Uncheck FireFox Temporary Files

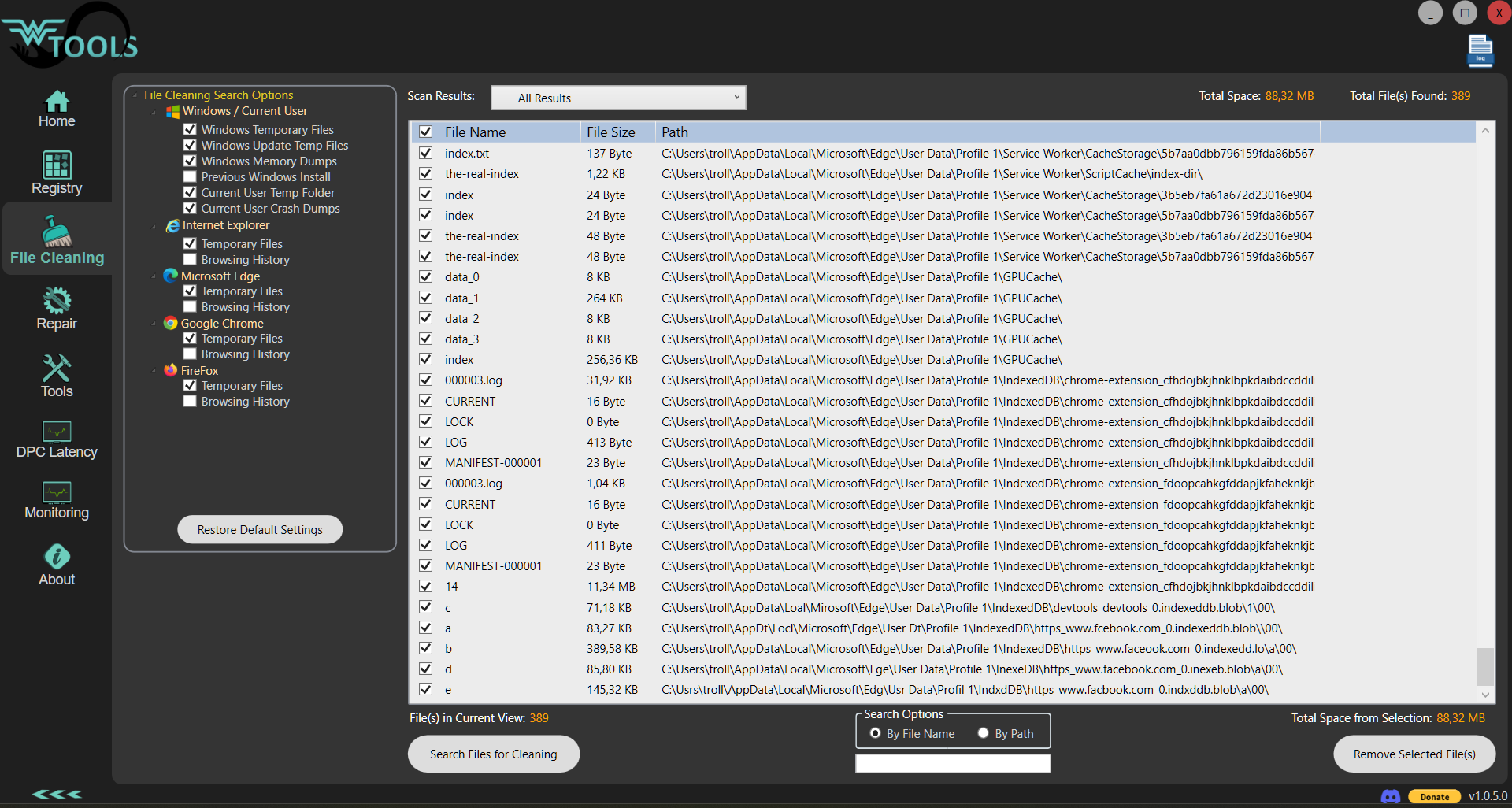coord(190,385)
